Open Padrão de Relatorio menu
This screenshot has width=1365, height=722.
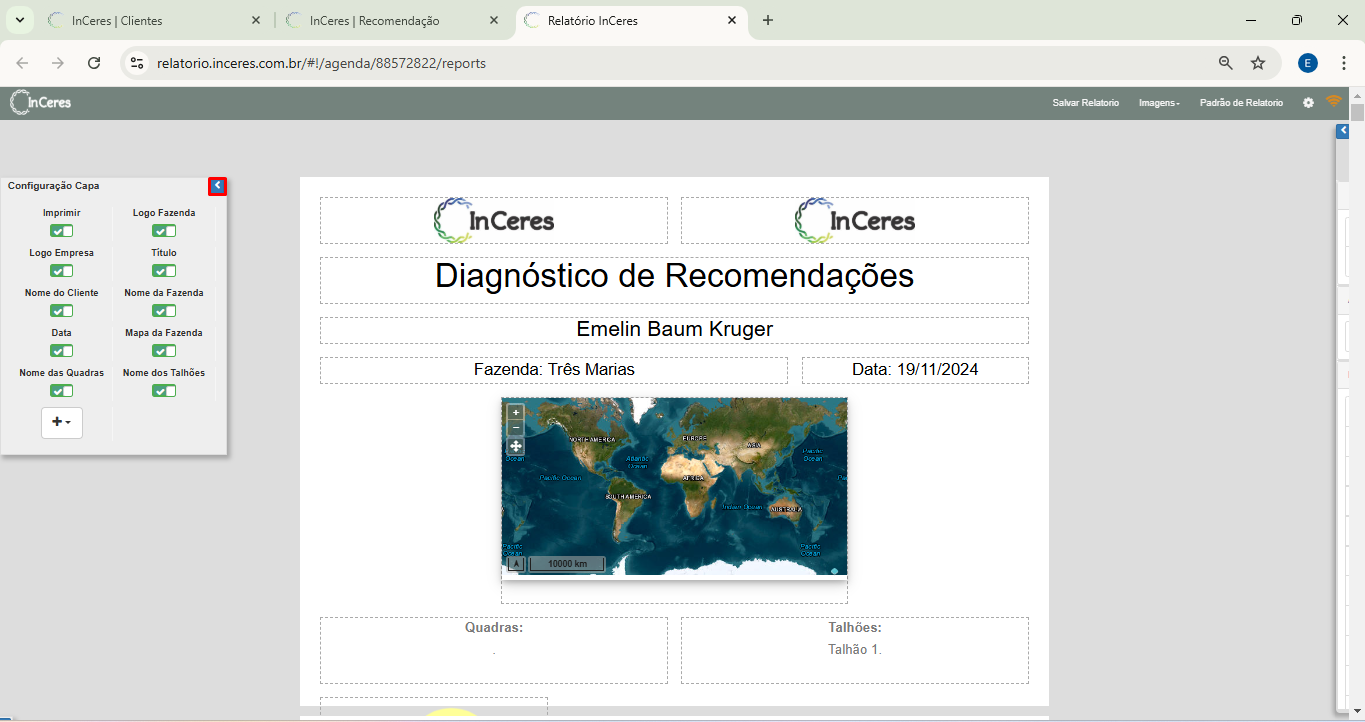click(x=1241, y=103)
